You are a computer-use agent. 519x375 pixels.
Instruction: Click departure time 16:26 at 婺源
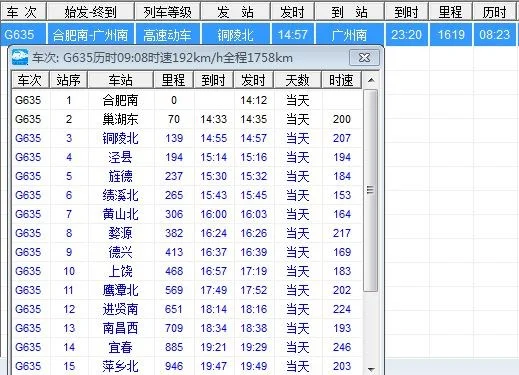[x=254, y=233]
